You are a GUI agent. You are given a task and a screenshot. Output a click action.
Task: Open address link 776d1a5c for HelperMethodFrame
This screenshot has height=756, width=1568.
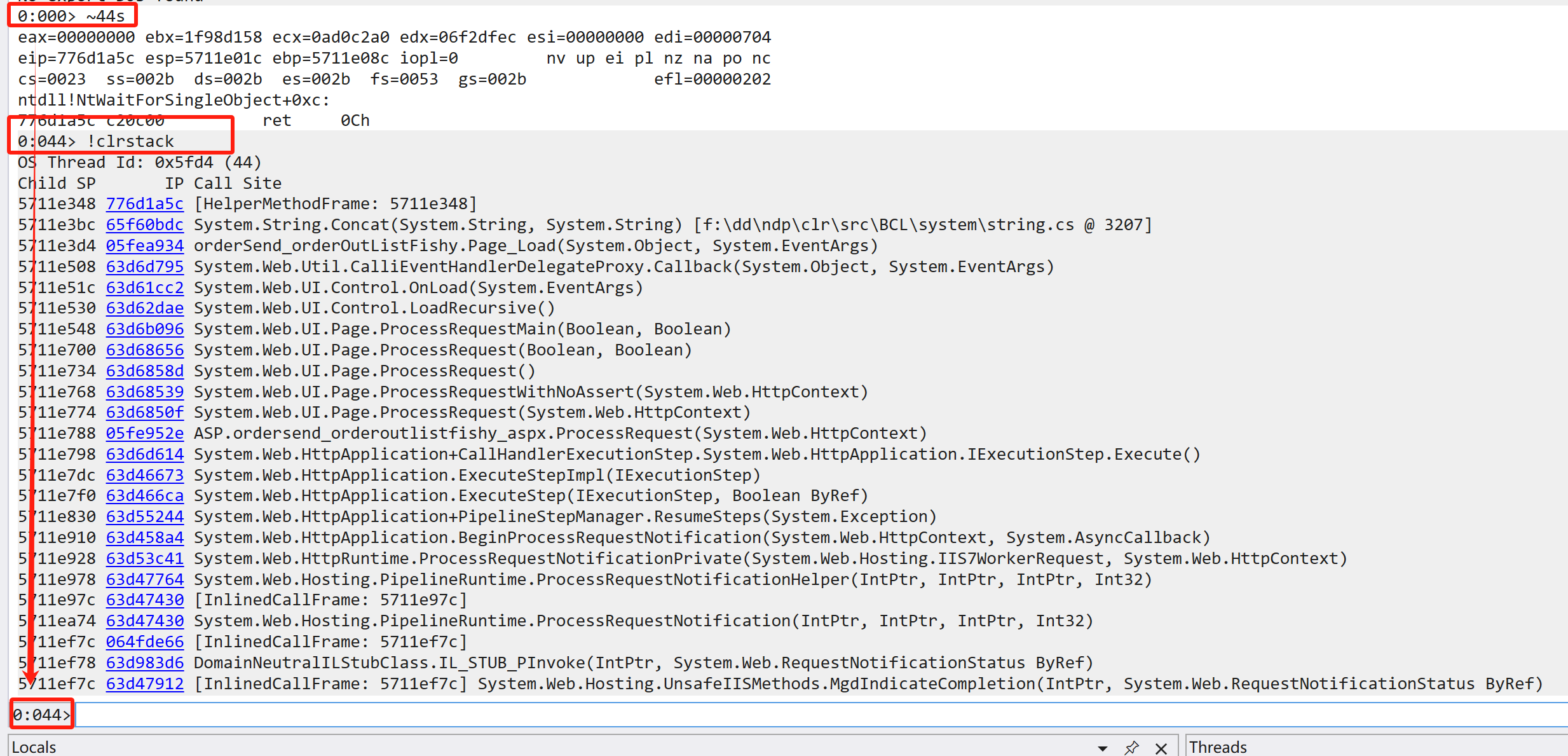click(144, 203)
